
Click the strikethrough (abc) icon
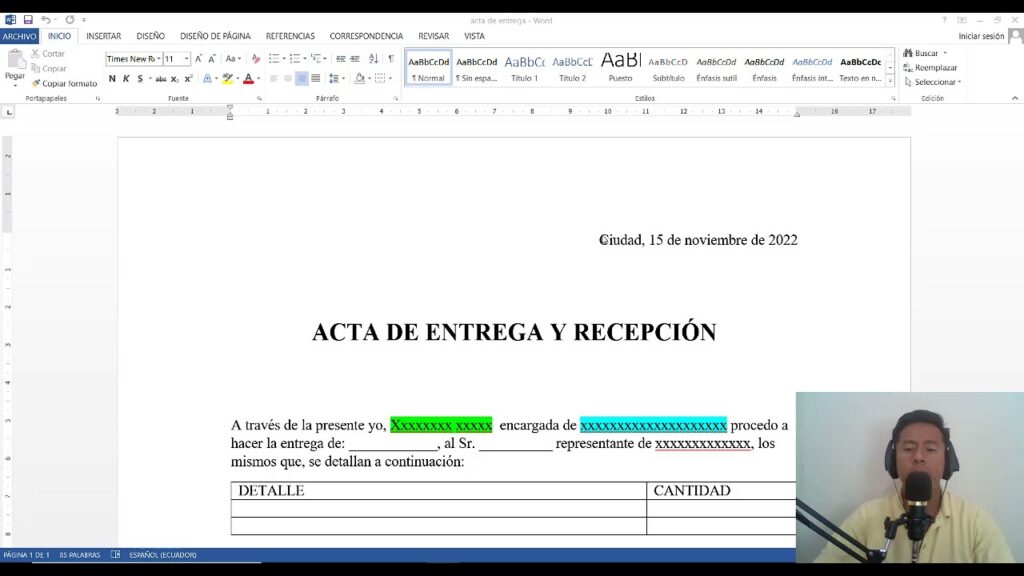point(160,78)
